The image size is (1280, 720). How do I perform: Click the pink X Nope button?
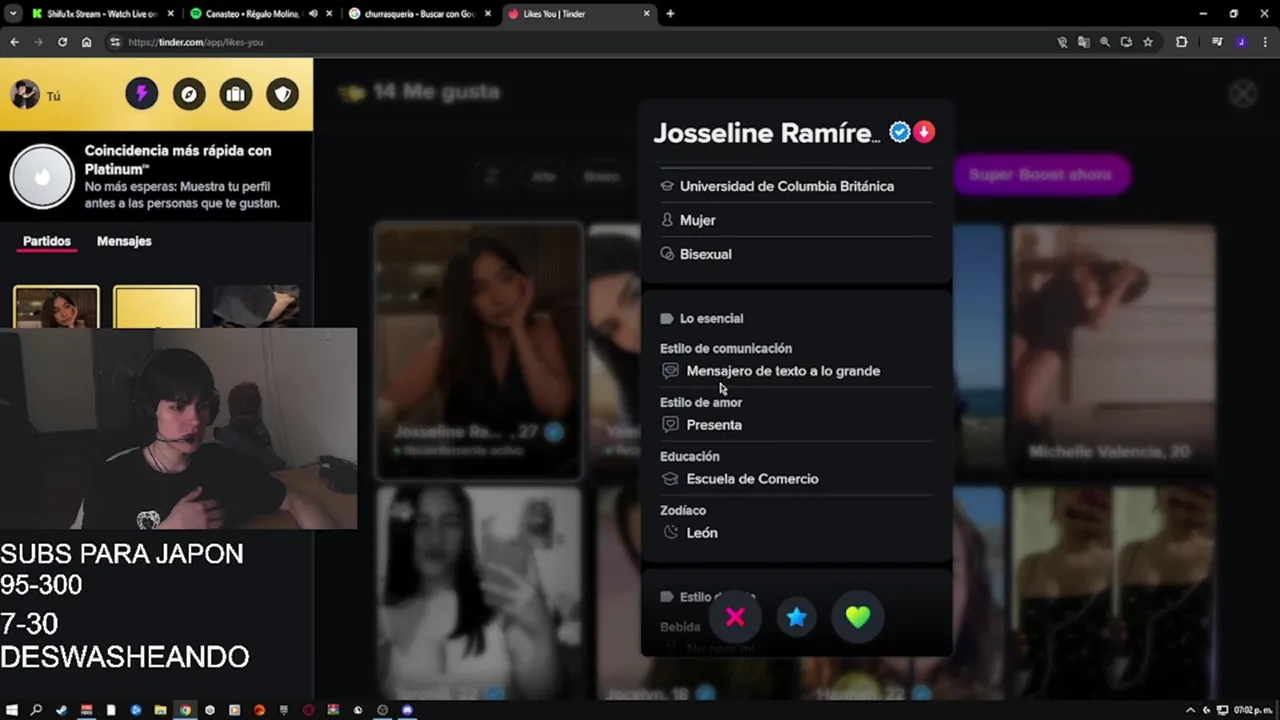click(x=735, y=617)
